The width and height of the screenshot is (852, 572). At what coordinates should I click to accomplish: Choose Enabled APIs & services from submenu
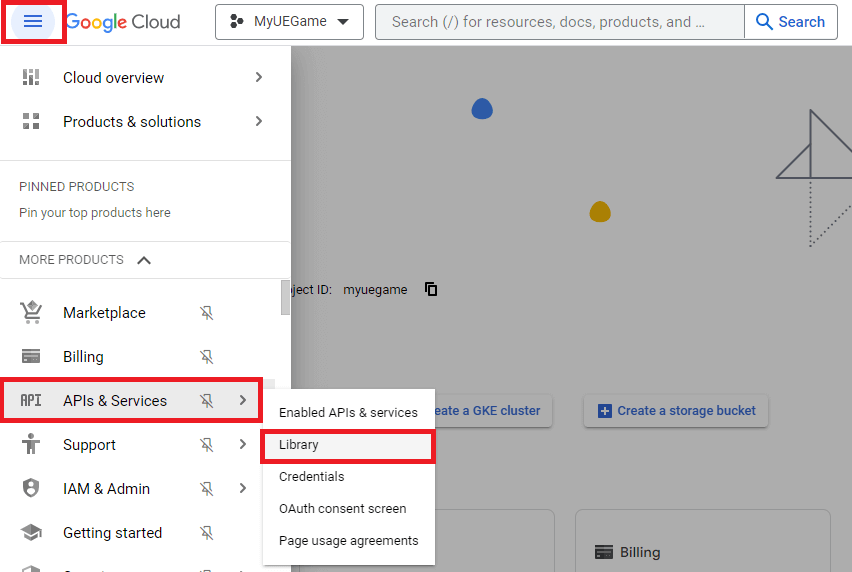(x=348, y=412)
